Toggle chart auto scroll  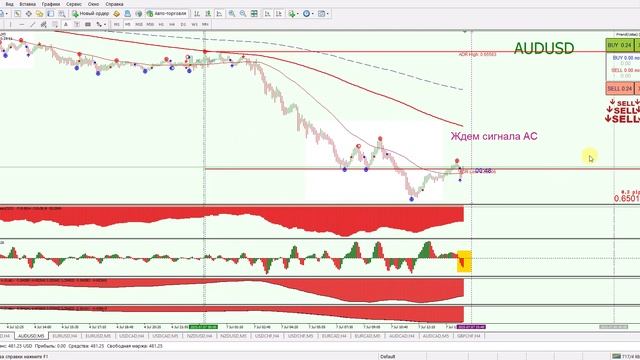click(268, 13)
